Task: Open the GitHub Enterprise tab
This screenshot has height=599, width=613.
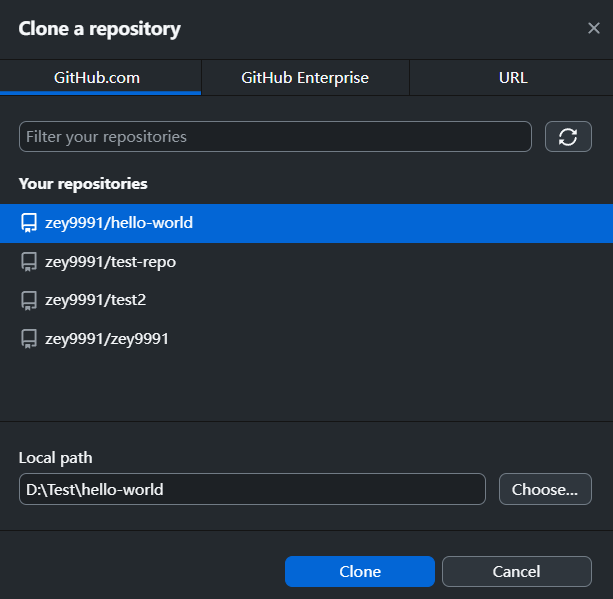Action: point(305,77)
